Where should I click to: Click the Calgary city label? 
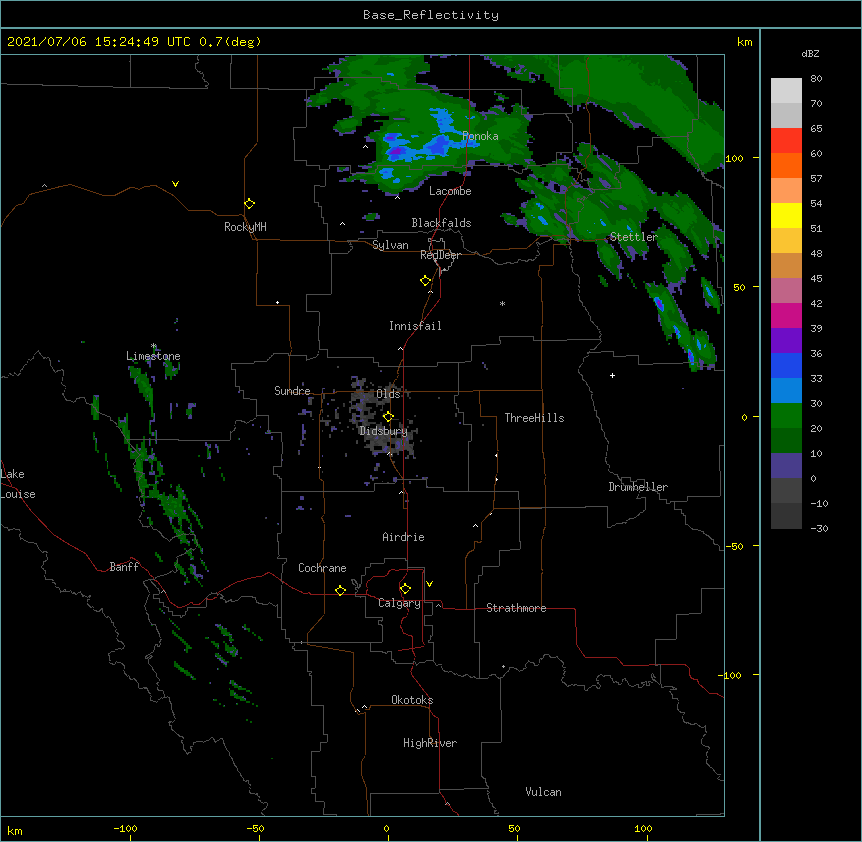pos(400,603)
